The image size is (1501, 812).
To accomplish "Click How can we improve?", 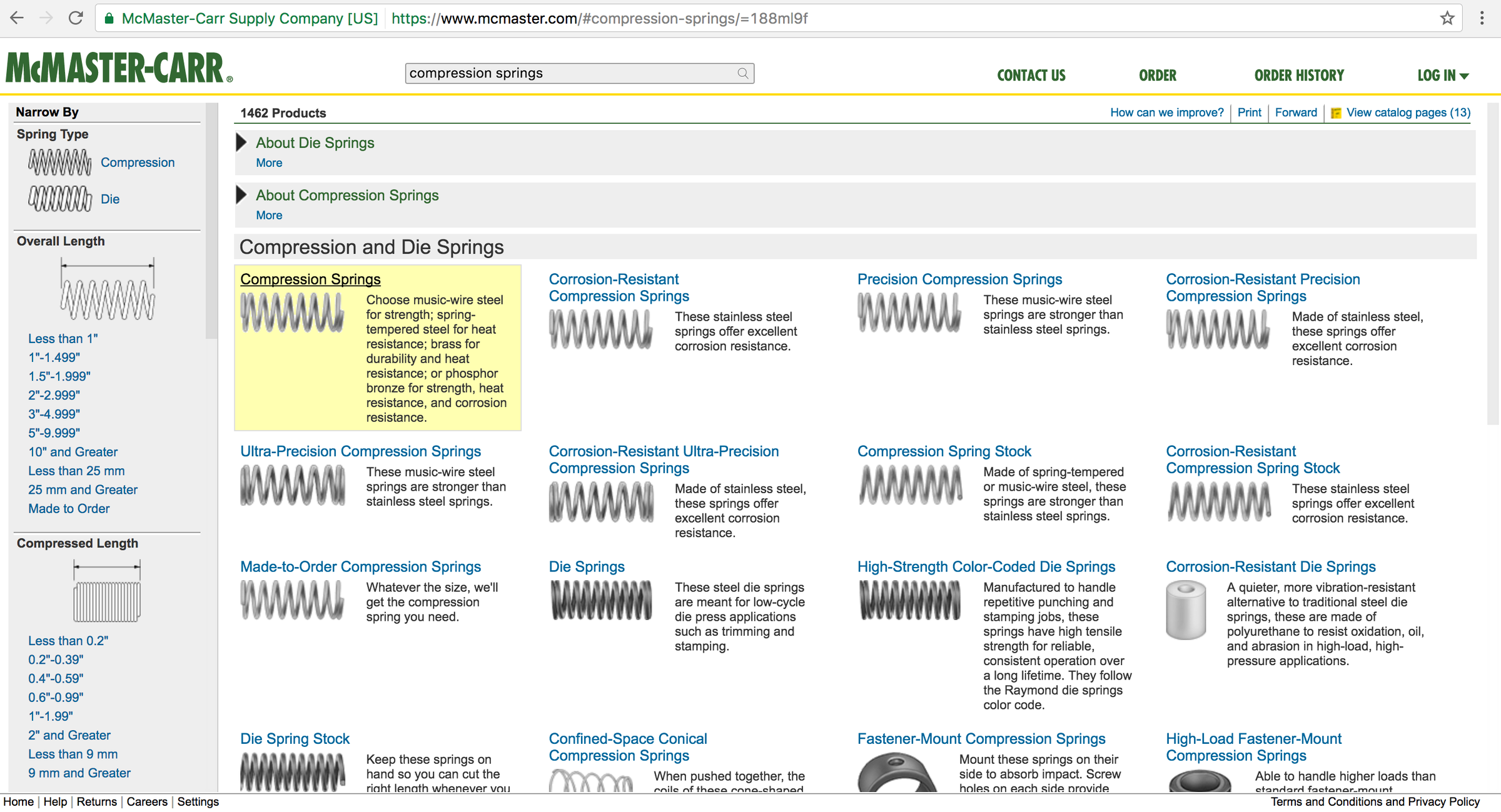I will [1166, 113].
